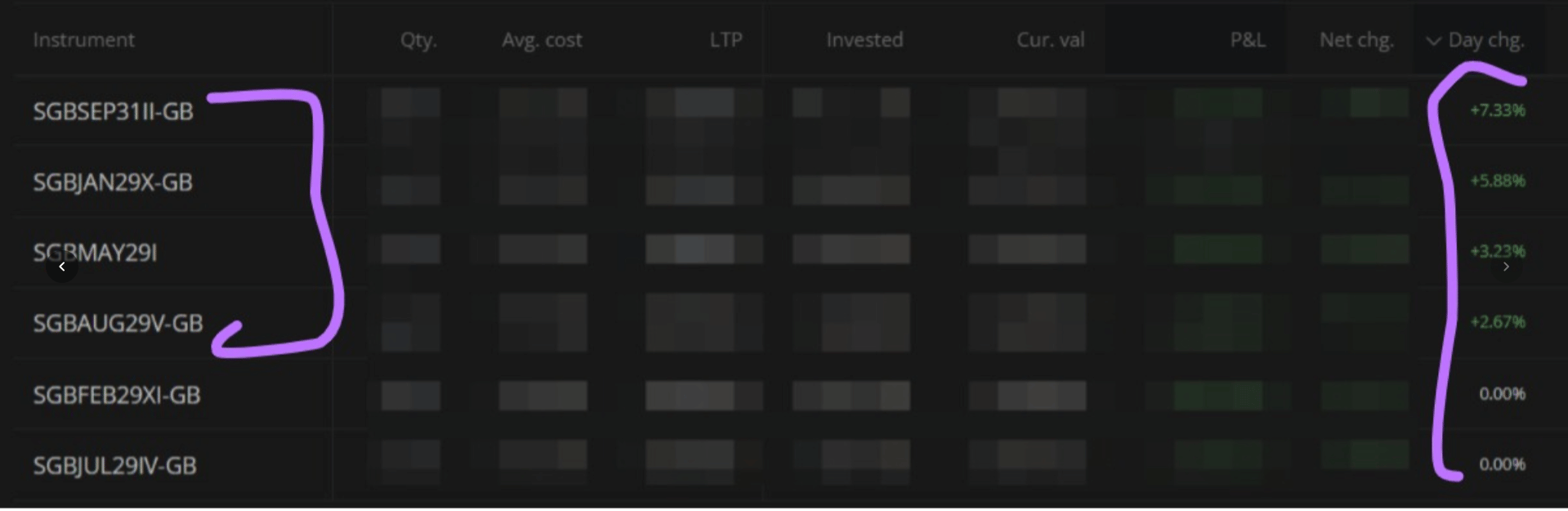Click the +5.88% day change value
This screenshot has width=1568, height=511.
point(1497,181)
